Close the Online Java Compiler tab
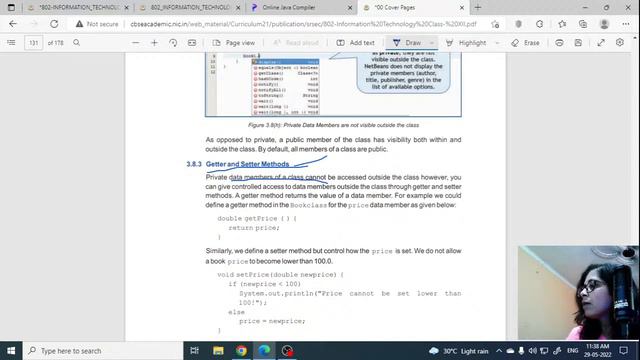The height and width of the screenshot is (360, 640). [350, 7]
